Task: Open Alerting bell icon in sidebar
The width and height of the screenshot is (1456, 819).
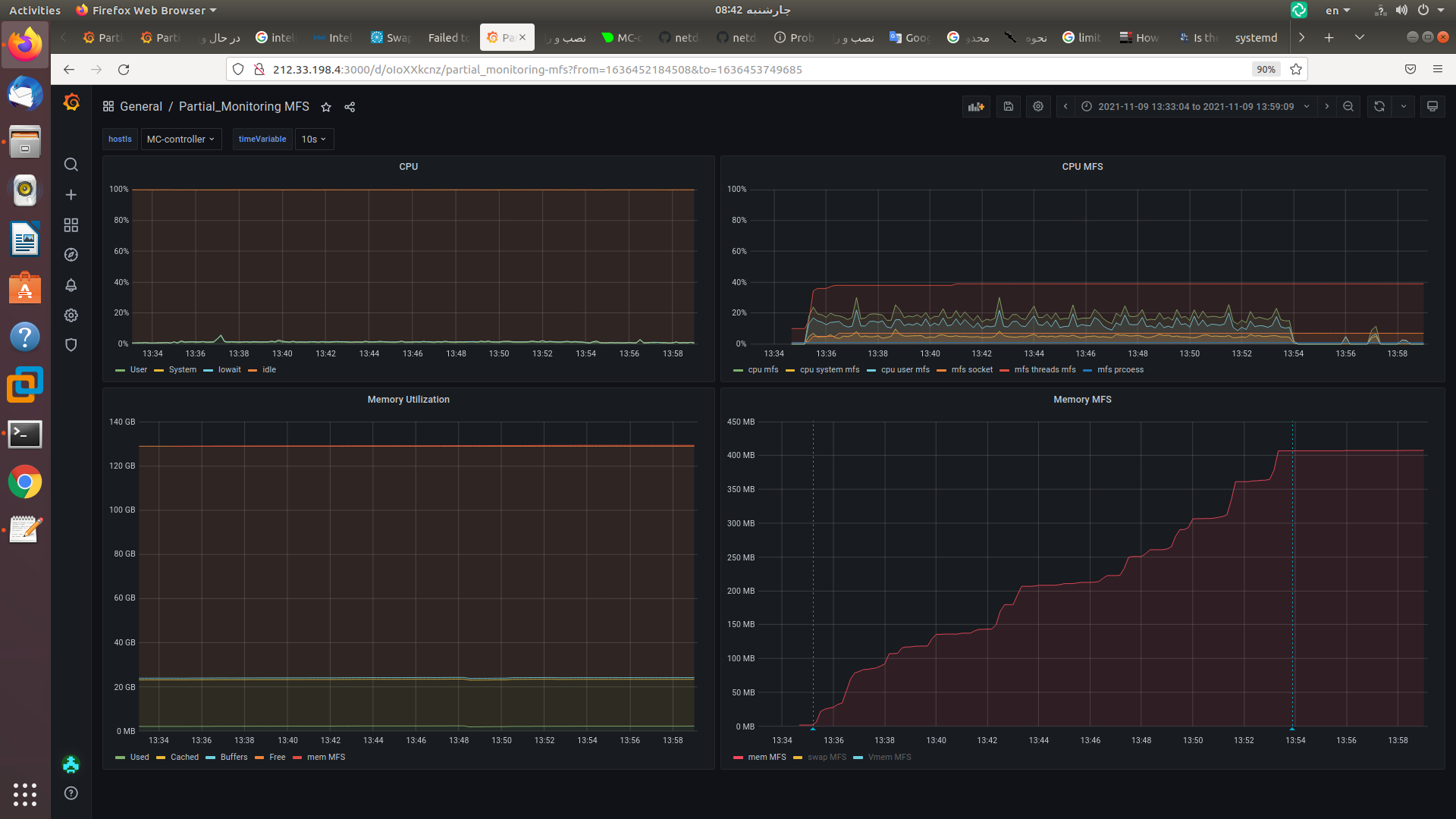Action: [71, 285]
